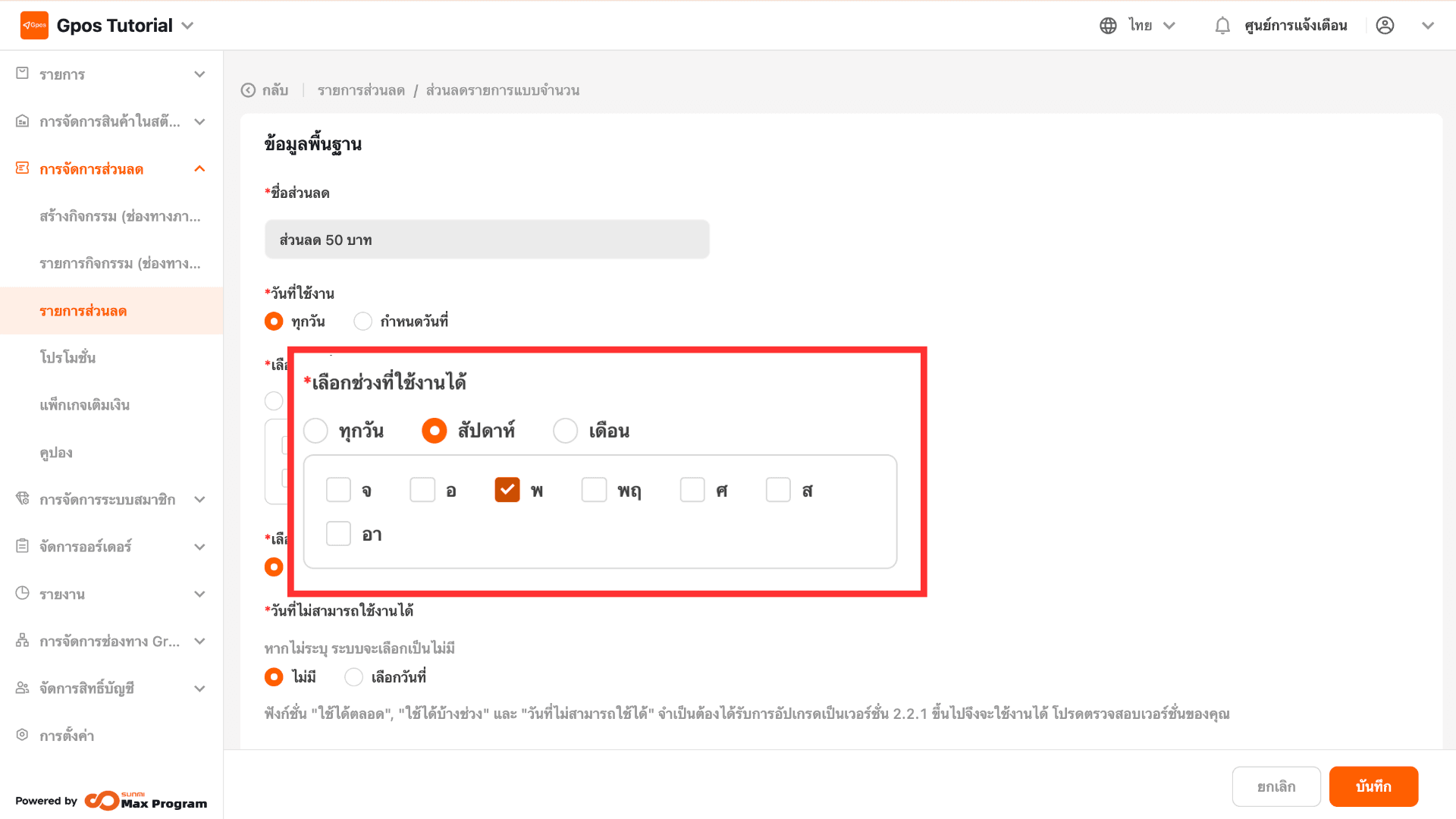Click the Gpos orange logo
This screenshot has height=819, width=1456.
click(34, 25)
